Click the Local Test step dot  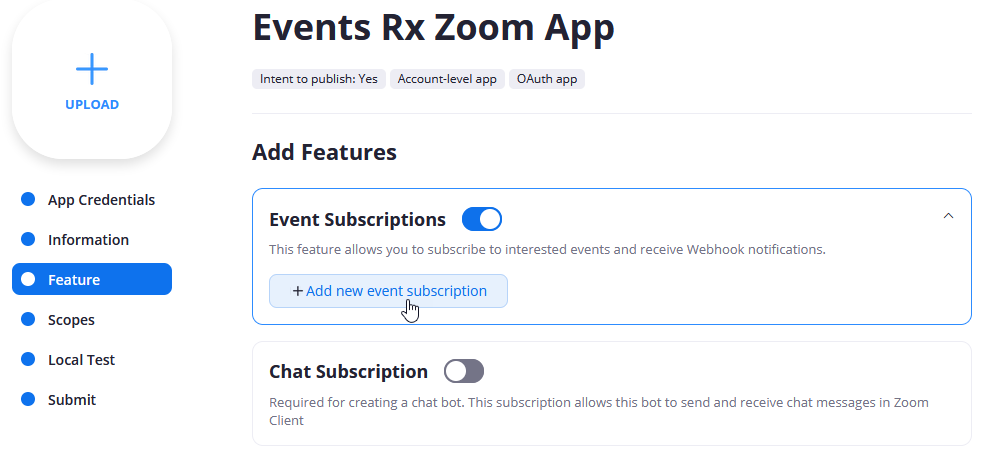[x=28, y=360]
